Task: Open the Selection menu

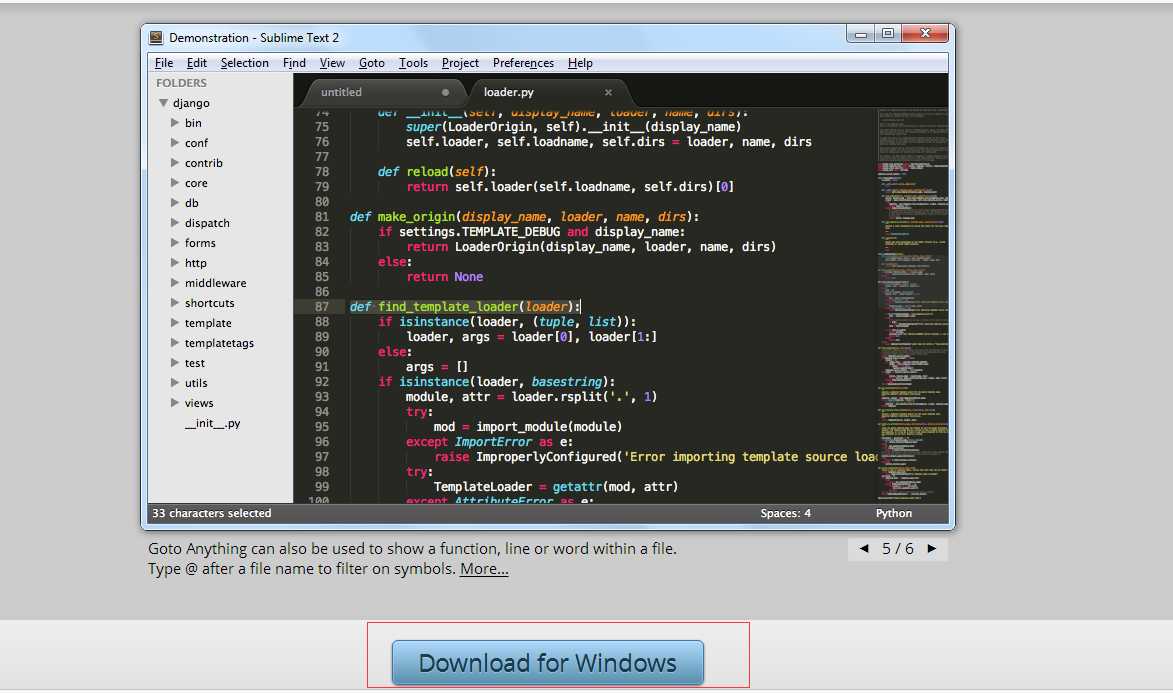Action: (245, 63)
